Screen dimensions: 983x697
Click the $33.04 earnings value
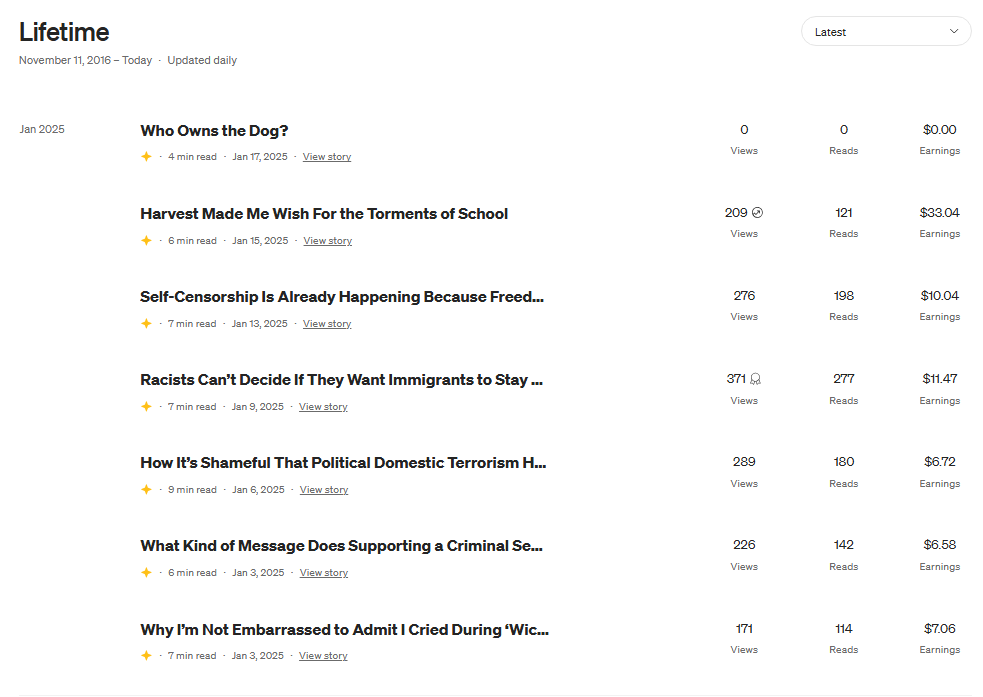click(x=939, y=213)
